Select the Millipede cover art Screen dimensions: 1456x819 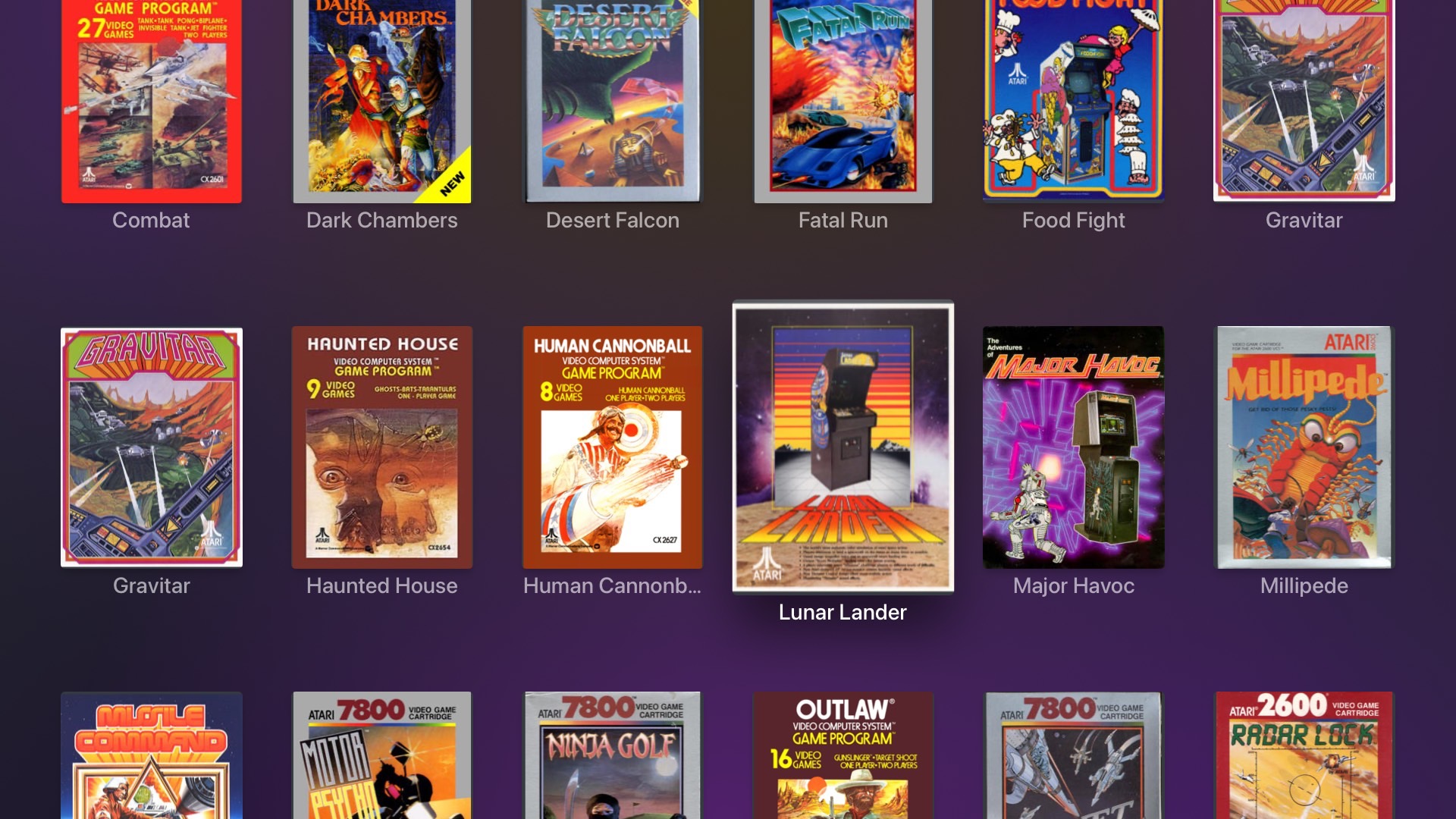coord(1304,447)
